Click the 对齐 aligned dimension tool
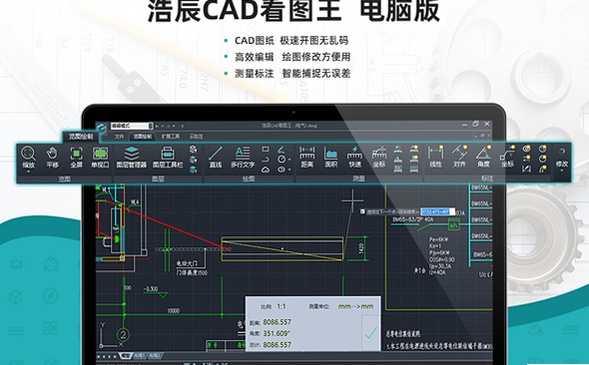Screen dimensions: 589x365 coord(459,157)
